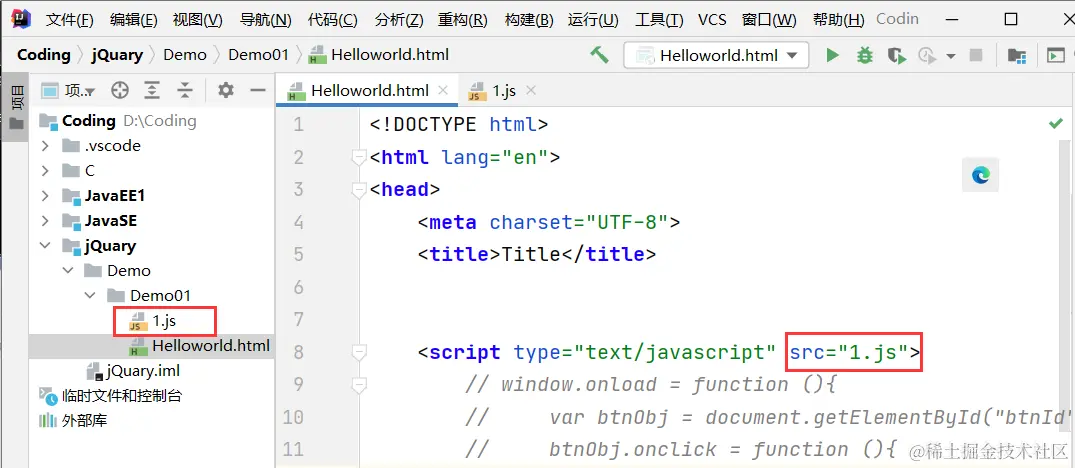Select 1.js in the project tree
Image resolution: width=1075 pixels, height=468 pixels.
click(154, 320)
